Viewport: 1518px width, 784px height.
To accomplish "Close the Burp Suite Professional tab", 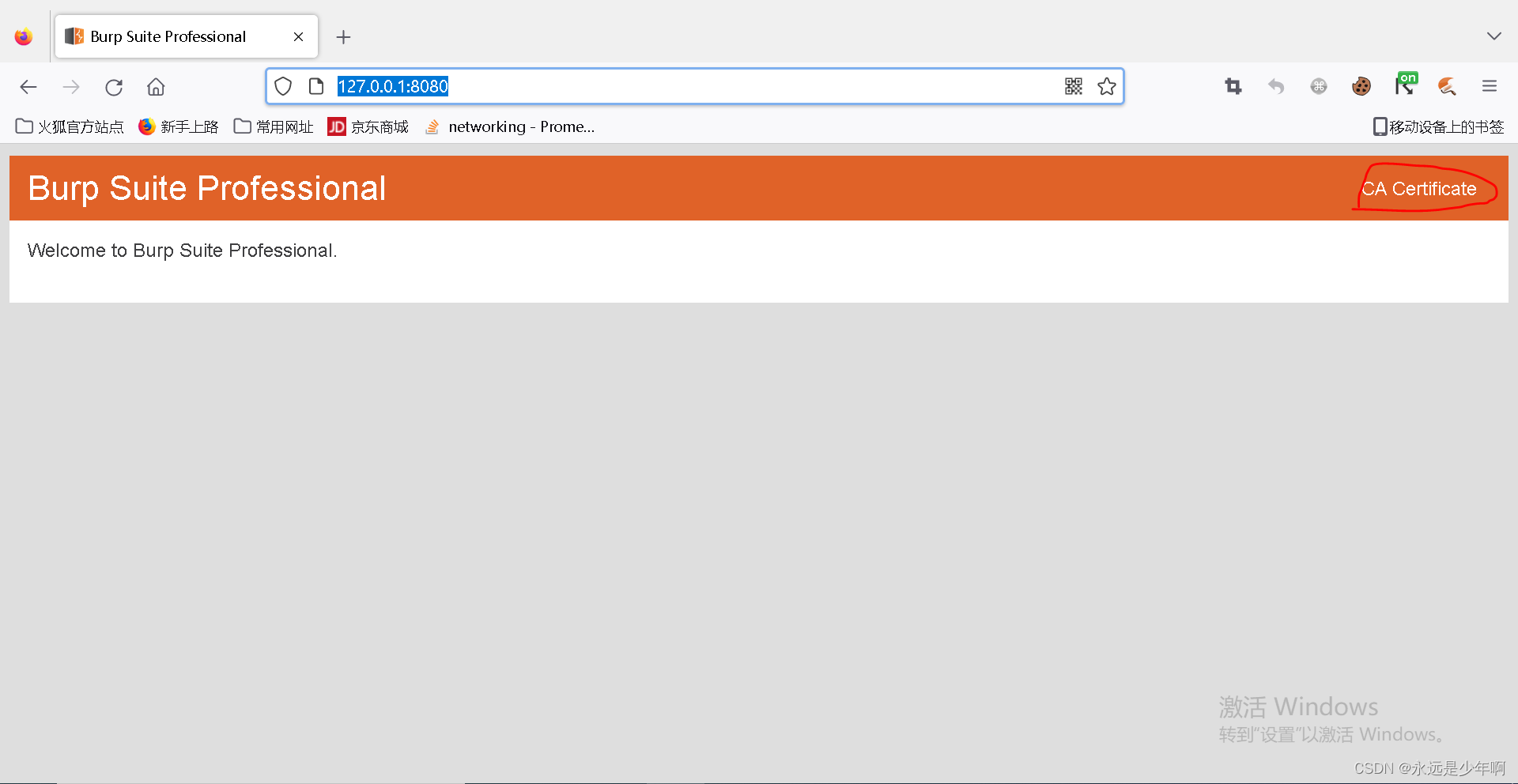I will [x=298, y=37].
